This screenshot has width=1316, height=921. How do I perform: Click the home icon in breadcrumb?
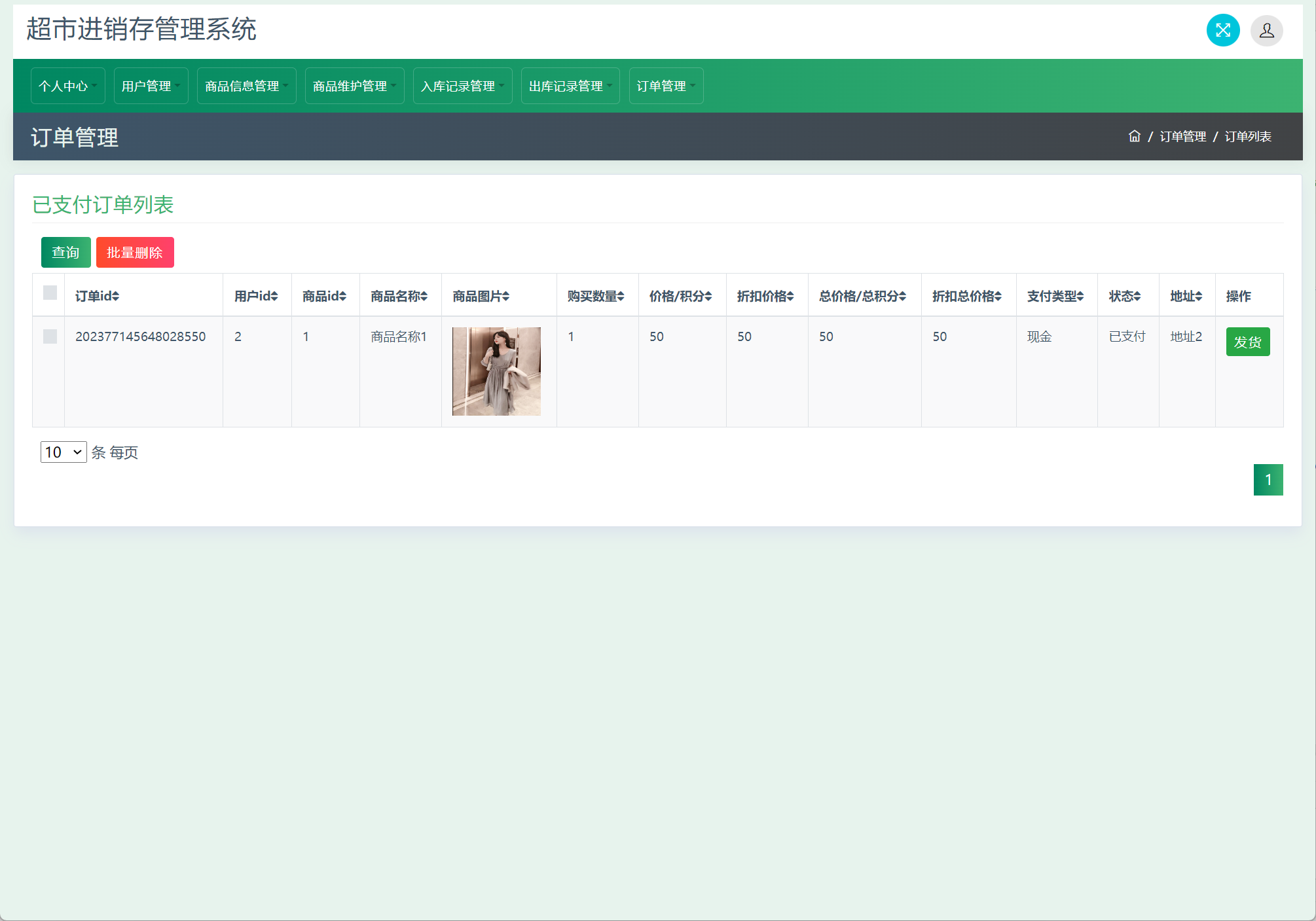tap(1134, 136)
